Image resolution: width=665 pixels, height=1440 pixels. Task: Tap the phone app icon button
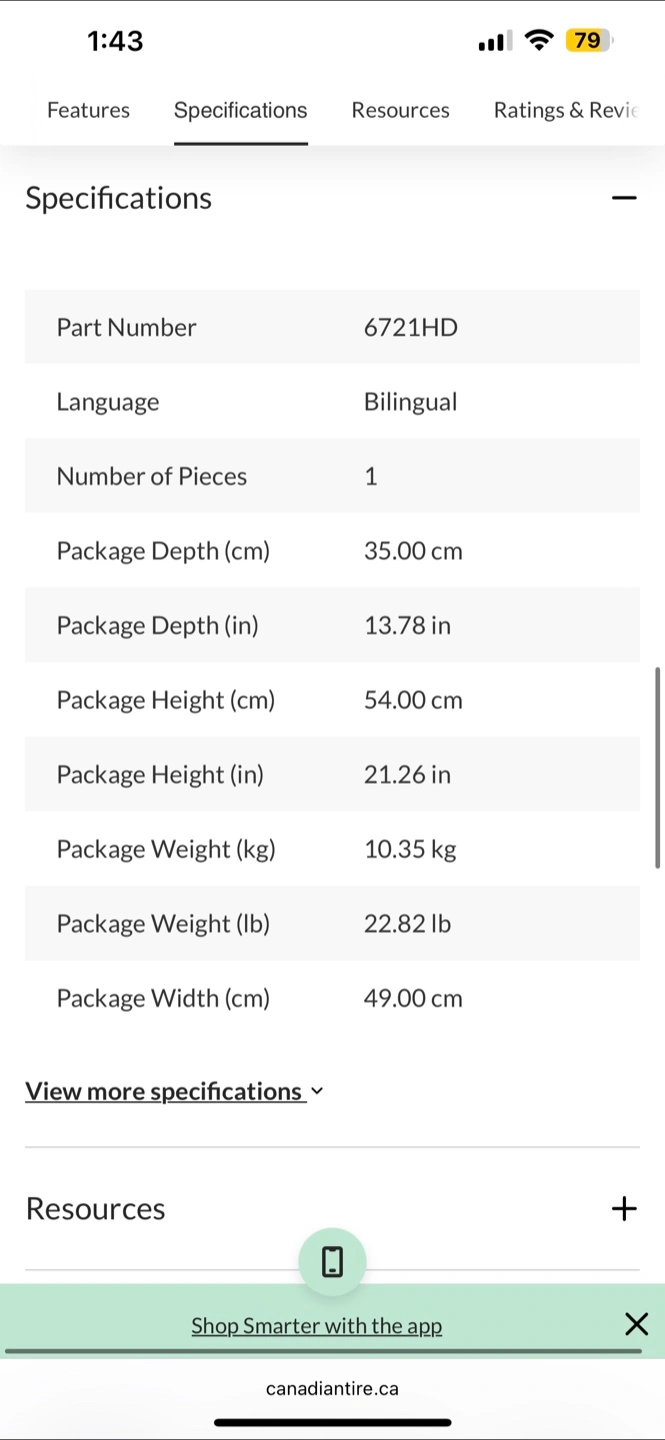tap(332, 1262)
